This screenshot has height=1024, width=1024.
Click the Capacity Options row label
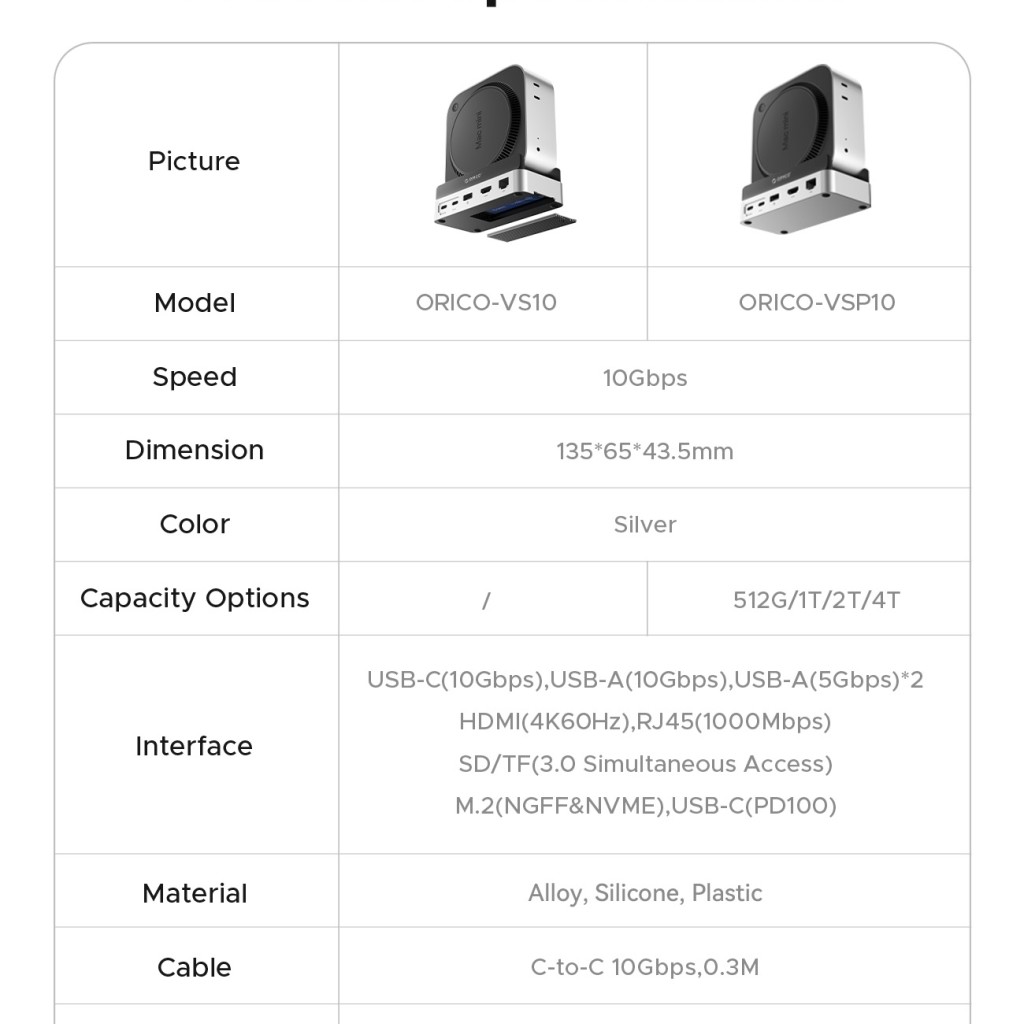click(x=195, y=598)
